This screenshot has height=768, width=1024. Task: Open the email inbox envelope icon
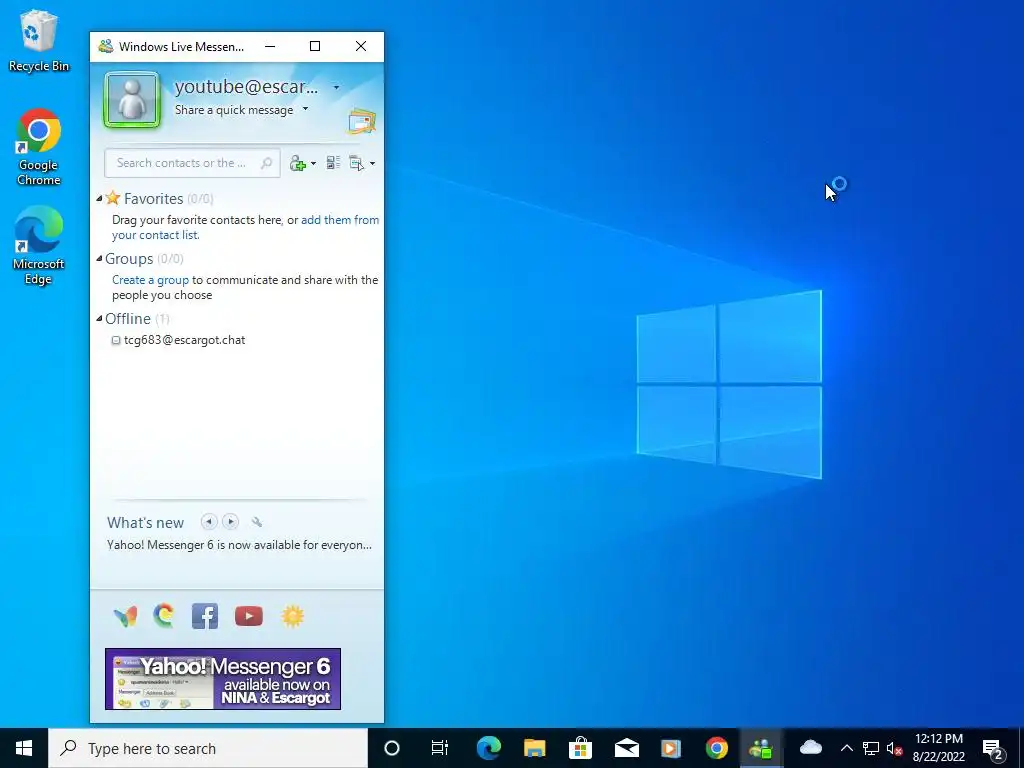click(362, 121)
